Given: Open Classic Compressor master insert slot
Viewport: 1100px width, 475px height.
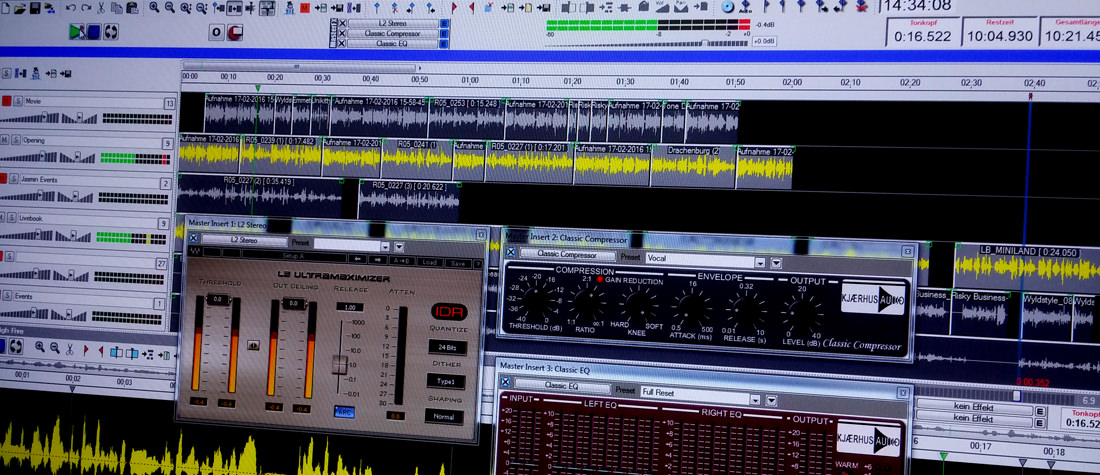Looking at the screenshot, I should (392, 34).
